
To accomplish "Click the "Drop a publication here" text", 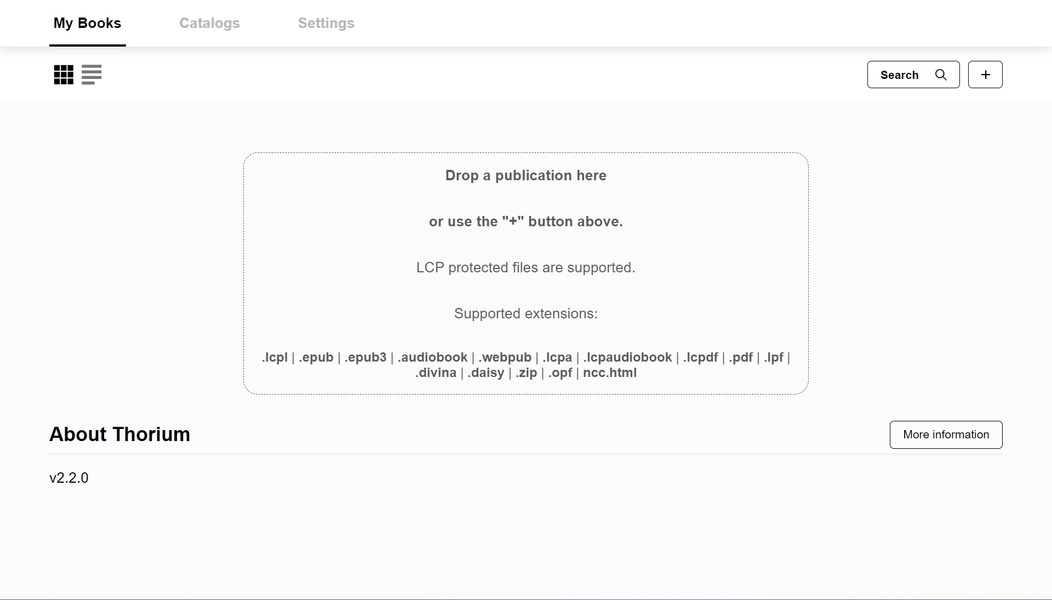I will 526,175.
